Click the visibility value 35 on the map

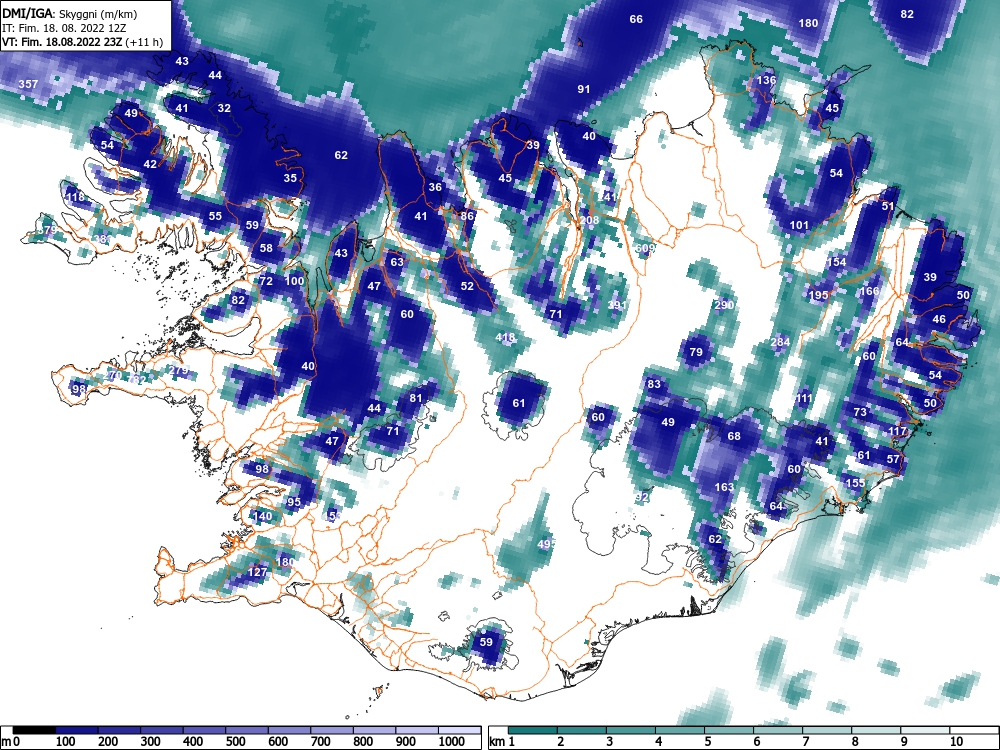coord(290,178)
